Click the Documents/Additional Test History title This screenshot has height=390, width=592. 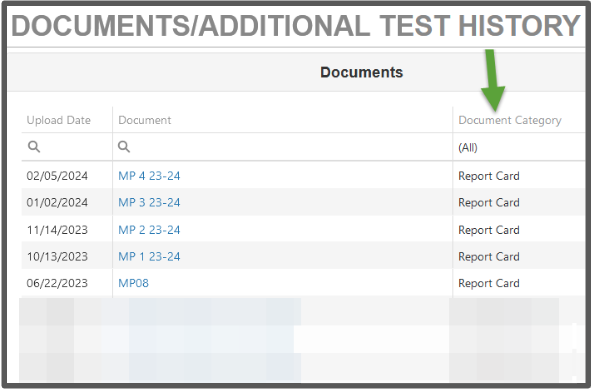[x=296, y=26]
